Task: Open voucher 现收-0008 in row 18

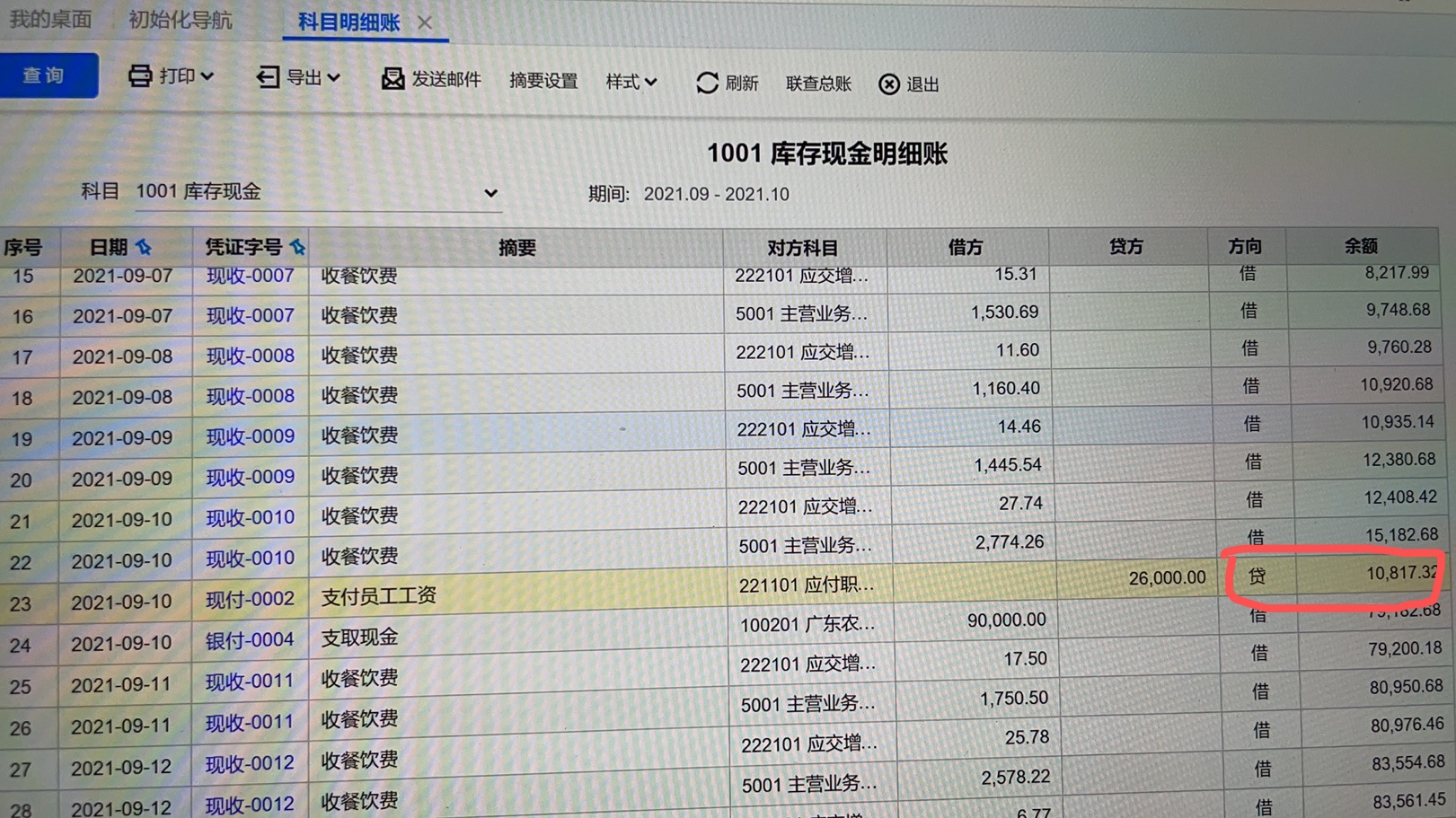Action: (251, 396)
